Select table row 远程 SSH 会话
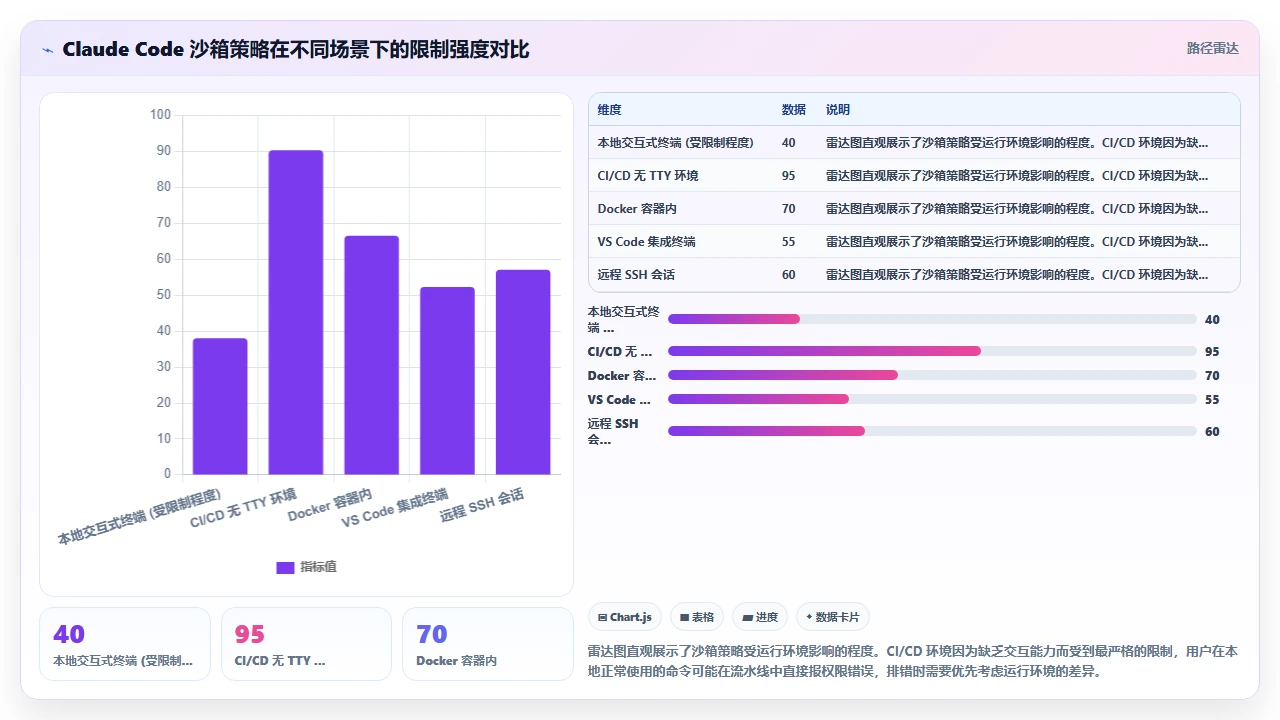 914,275
